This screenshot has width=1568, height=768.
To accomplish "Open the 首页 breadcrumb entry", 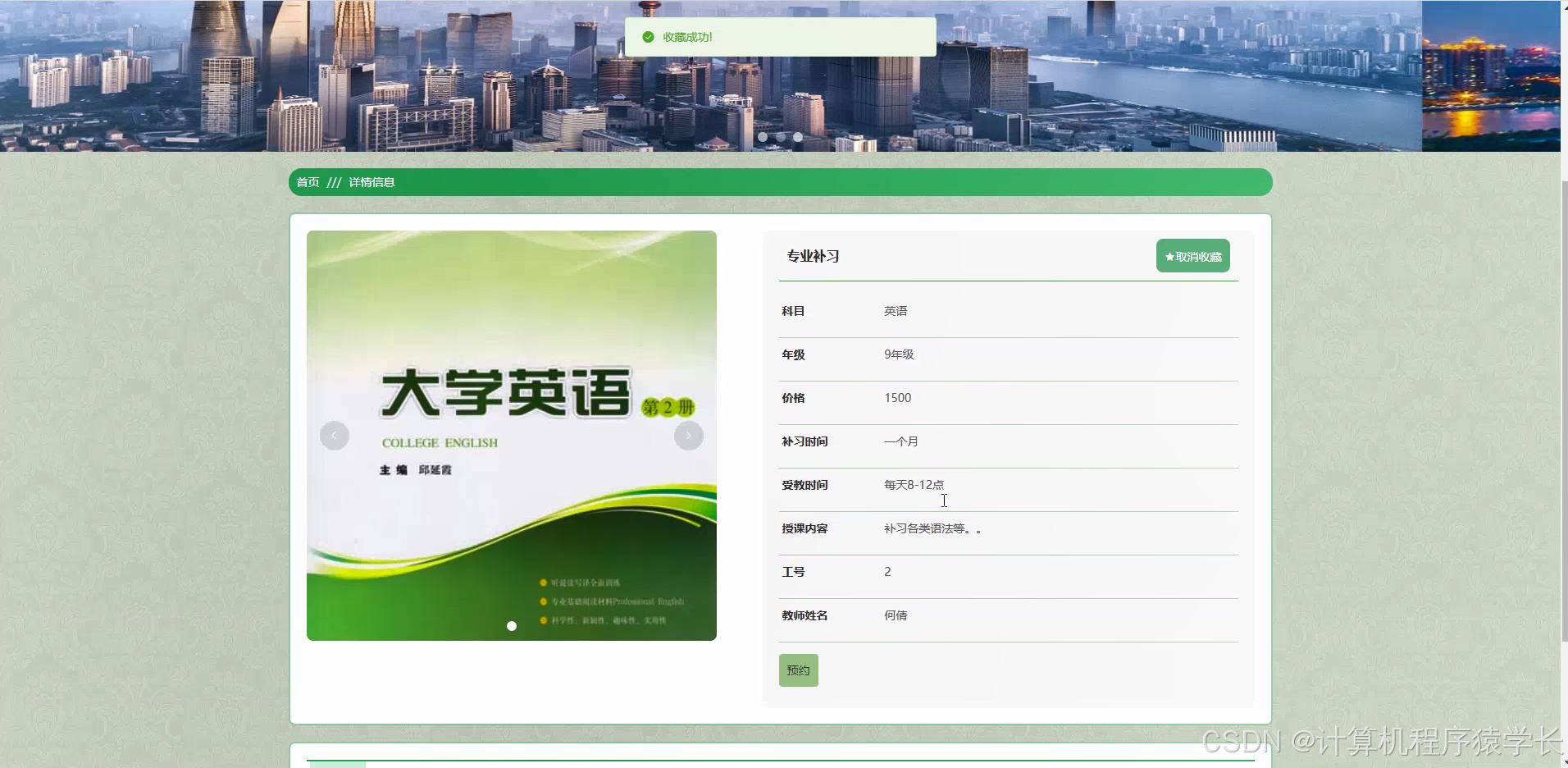I will [308, 182].
